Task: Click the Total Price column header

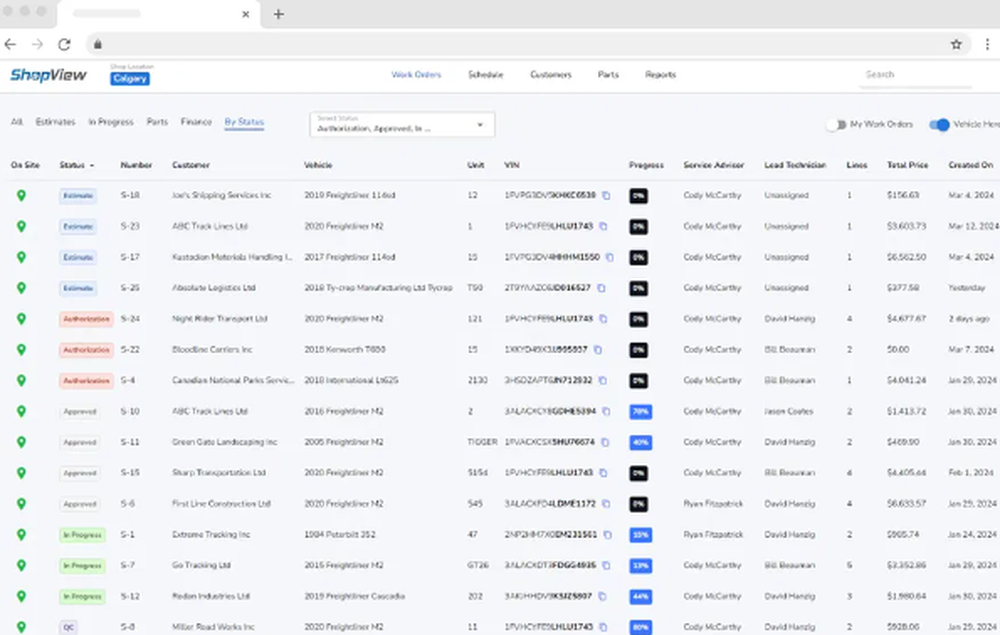Action: click(x=908, y=165)
